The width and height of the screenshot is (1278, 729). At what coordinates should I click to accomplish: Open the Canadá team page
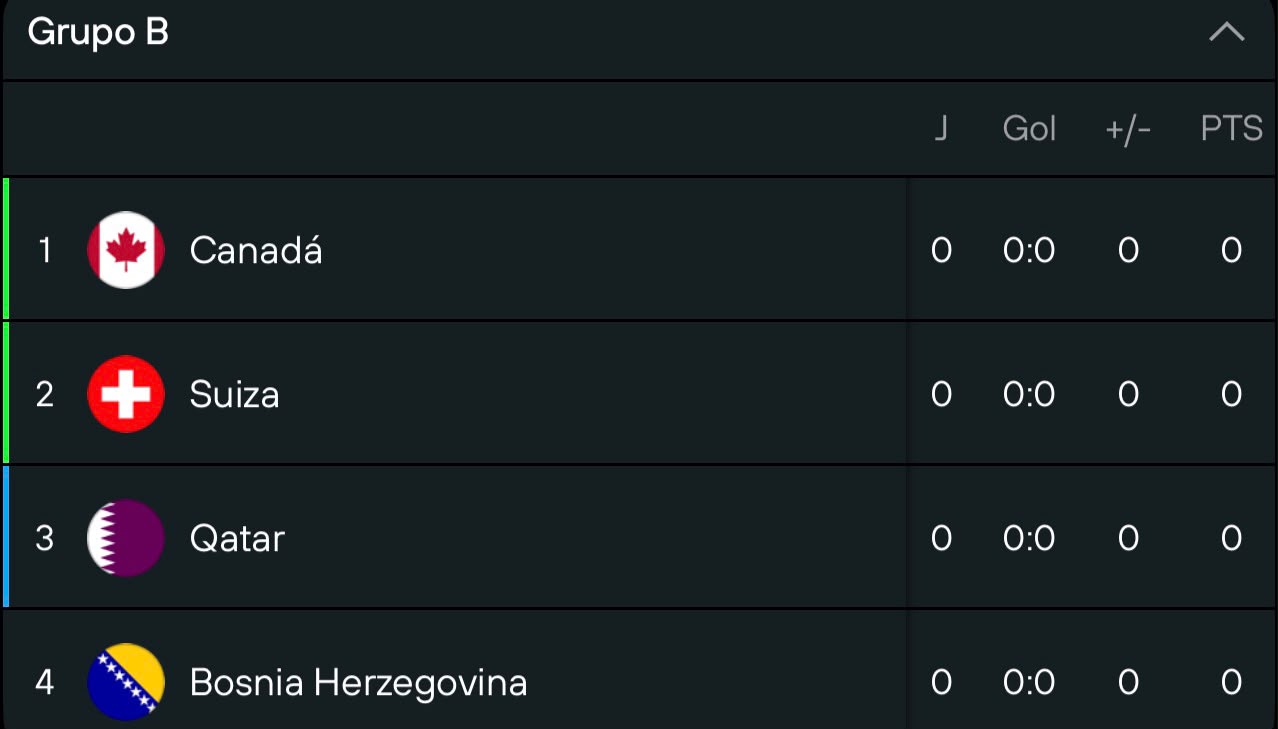click(256, 250)
